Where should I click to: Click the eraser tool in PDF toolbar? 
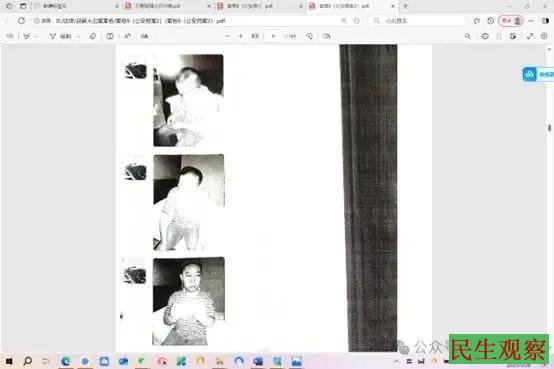pyautogui.click(x=93, y=36)
